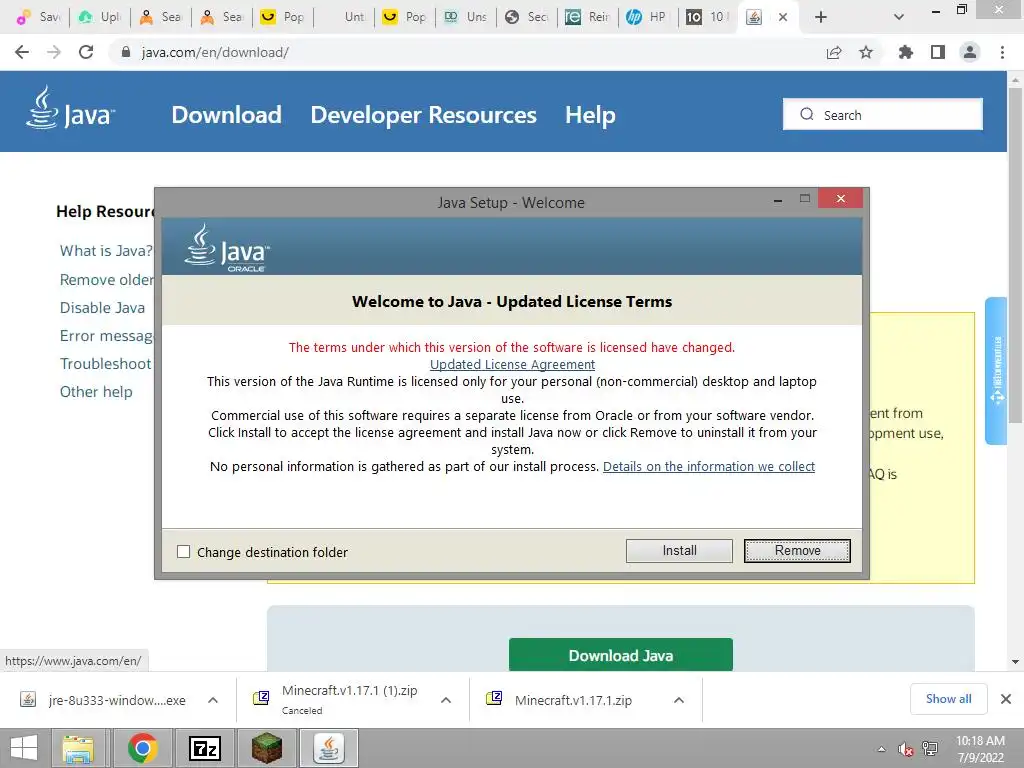Open Developer Resources menu
The height and width of the screenshot is (768, 1024).
[423, 115]
